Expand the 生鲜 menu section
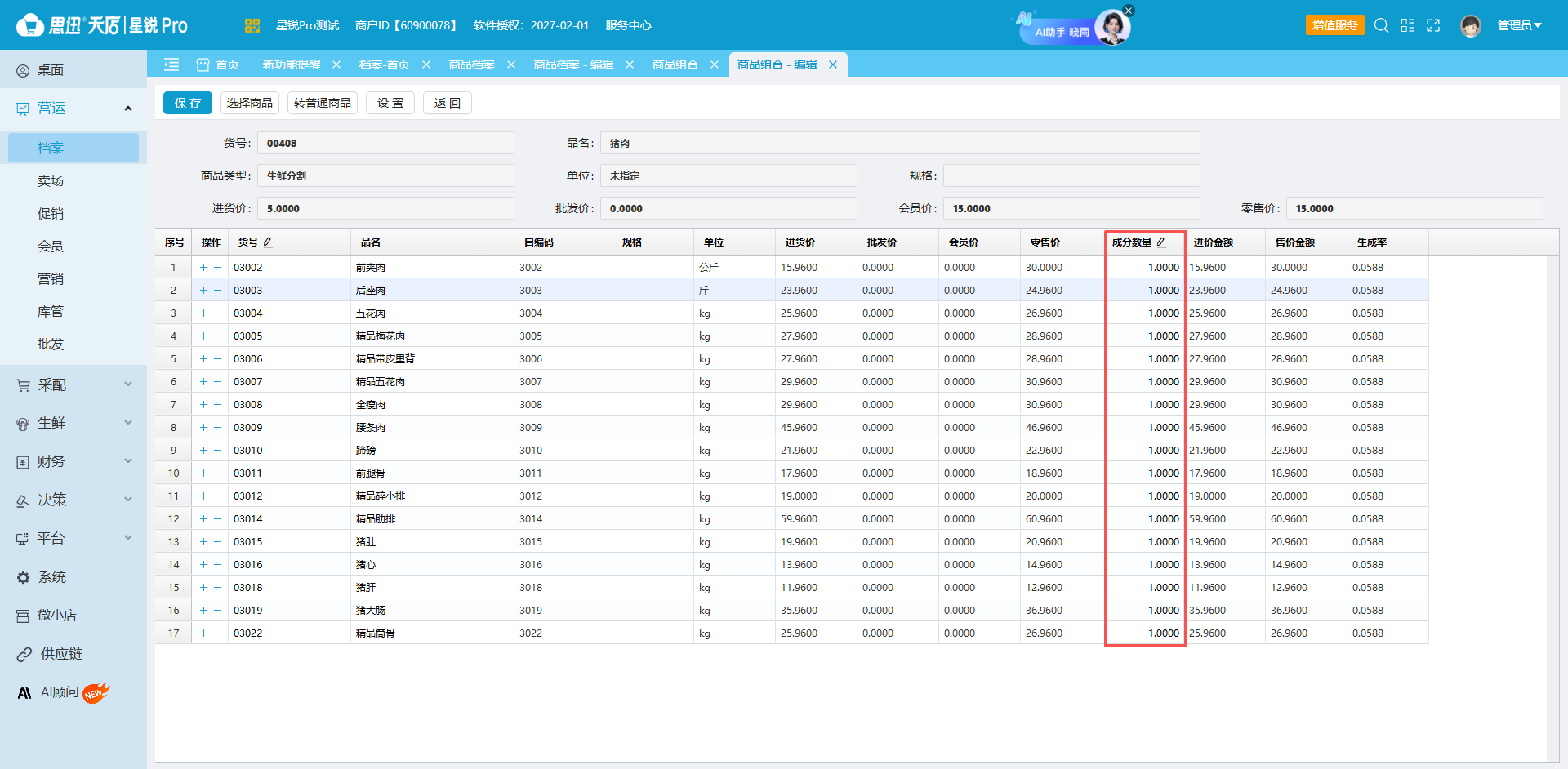This screenshot has width=1568, height=769. point(128,423)
